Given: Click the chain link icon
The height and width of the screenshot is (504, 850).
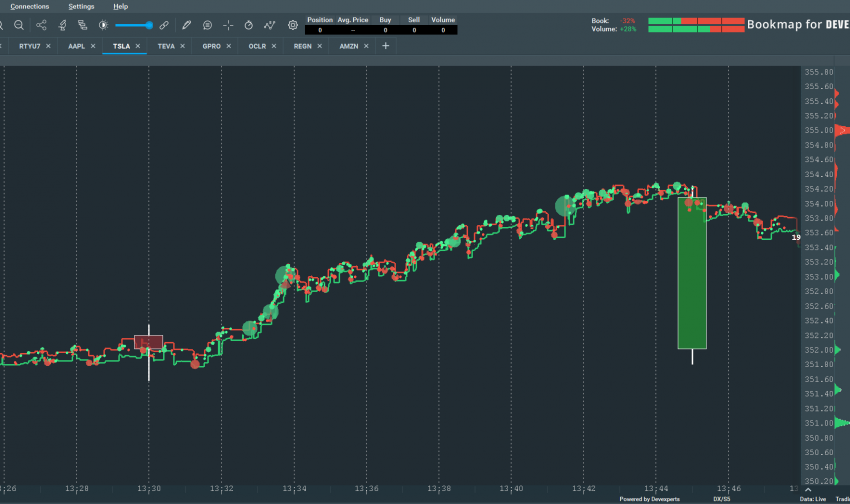Looking at the screenshot, I should click(x=164, y=25).
